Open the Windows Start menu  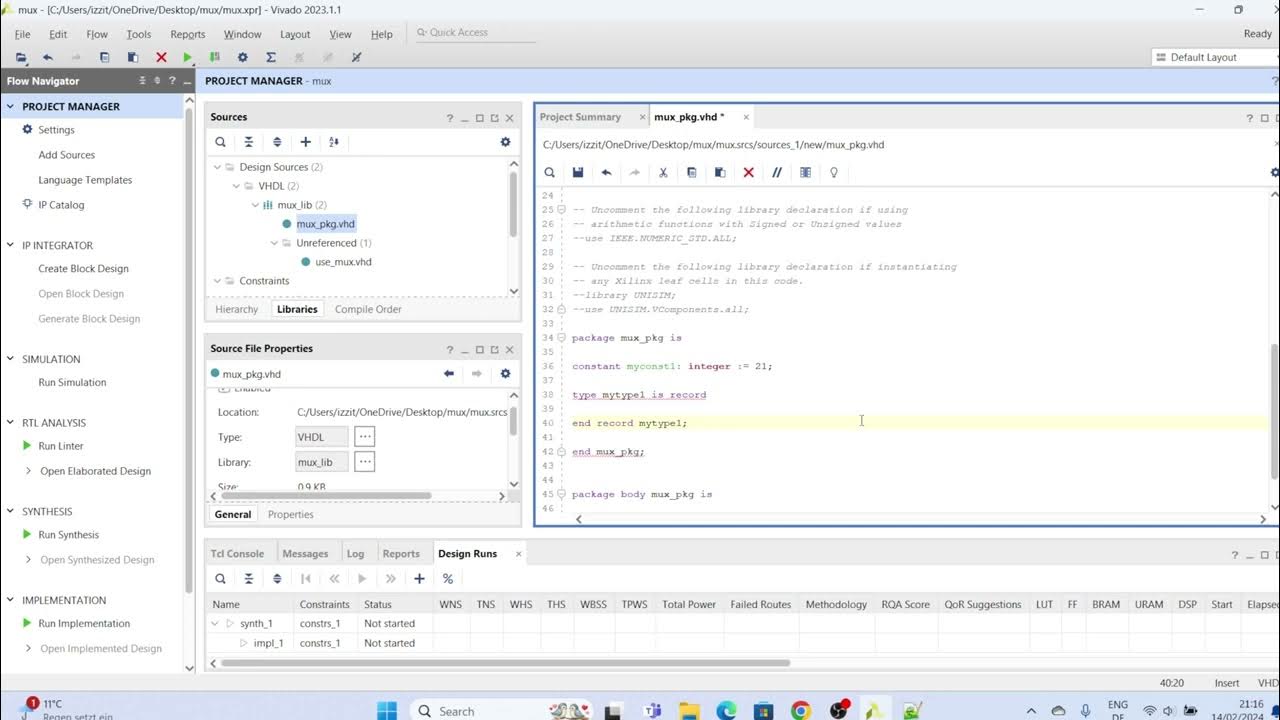coord(387,711)
